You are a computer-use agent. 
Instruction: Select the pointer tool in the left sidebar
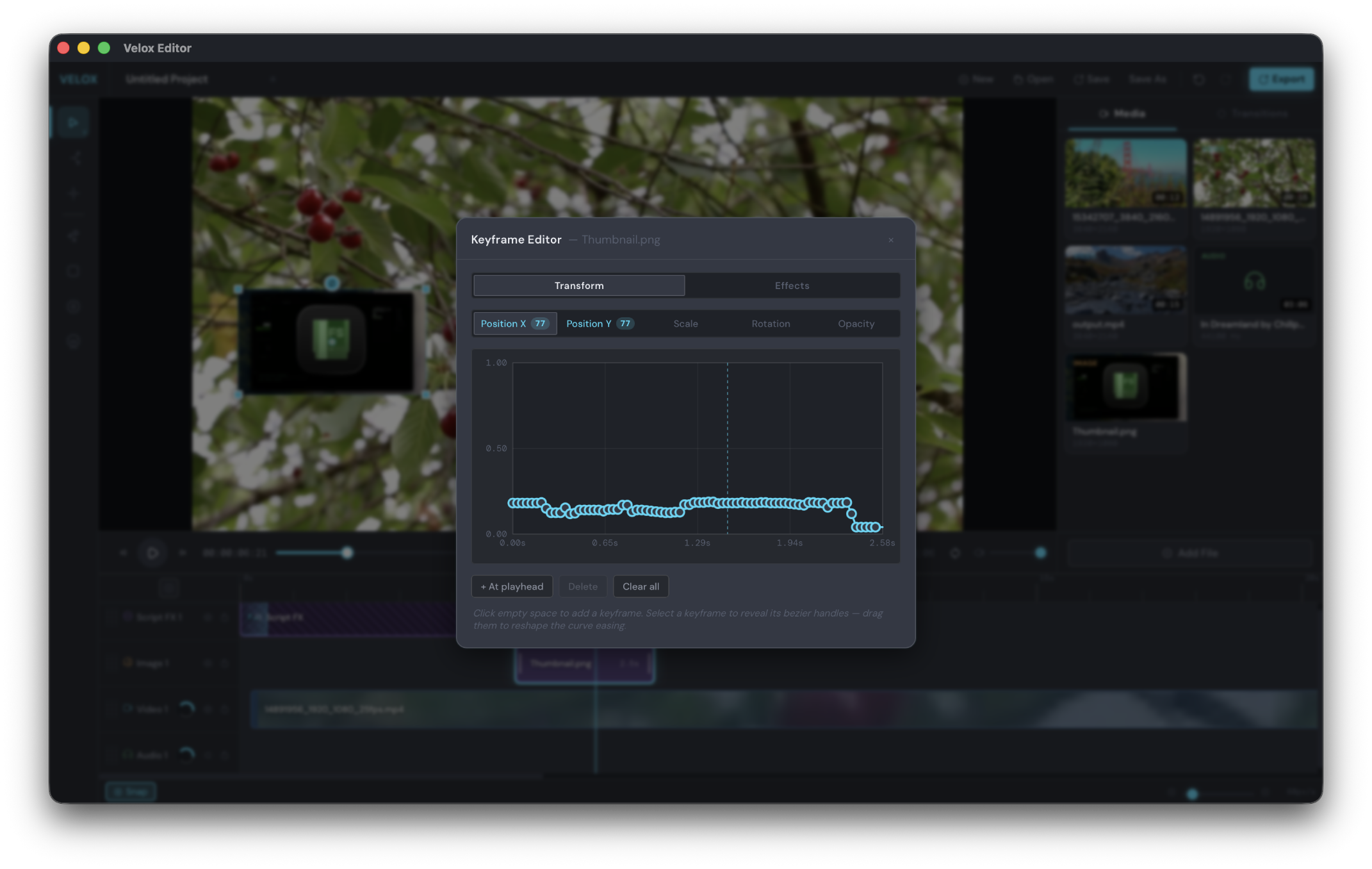tap(73, 122)
